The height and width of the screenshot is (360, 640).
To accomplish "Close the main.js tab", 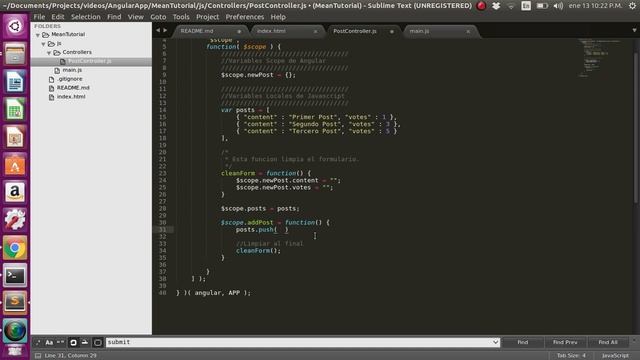I will coord(468,31).
